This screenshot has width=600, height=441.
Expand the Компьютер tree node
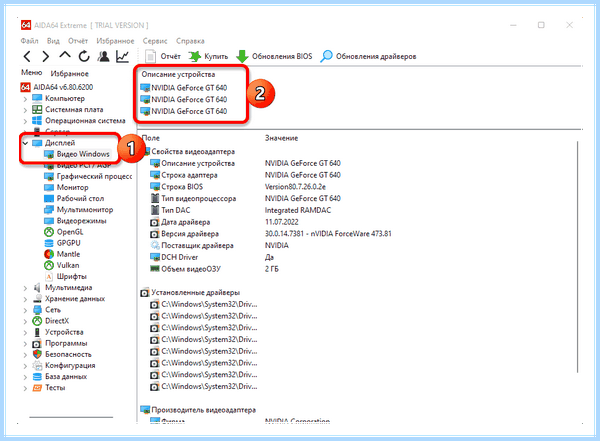click(25, 99)
